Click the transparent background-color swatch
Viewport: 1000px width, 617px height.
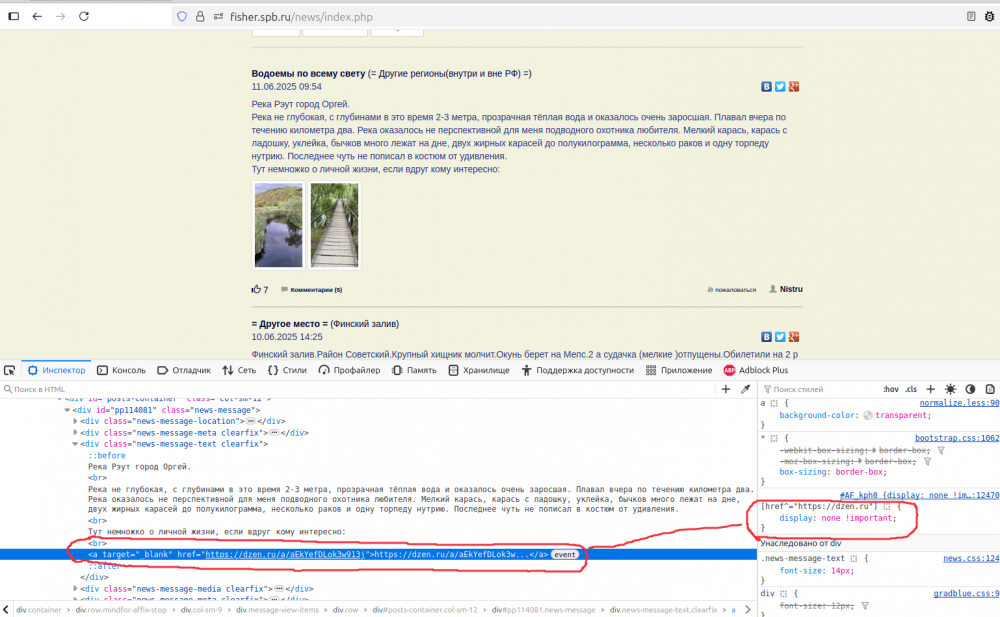pos(867,415)
